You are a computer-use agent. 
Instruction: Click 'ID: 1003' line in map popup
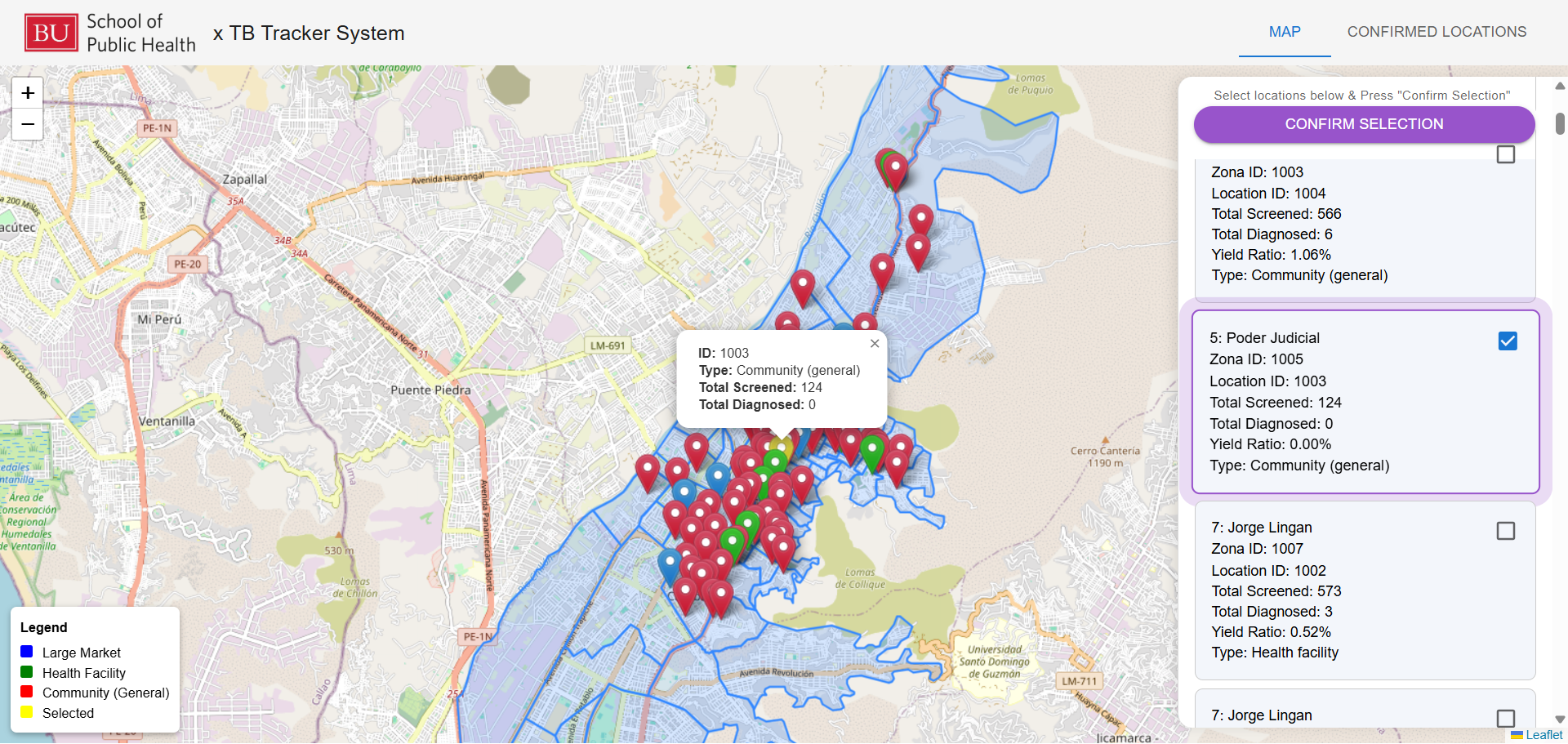(x=724, y=353)
